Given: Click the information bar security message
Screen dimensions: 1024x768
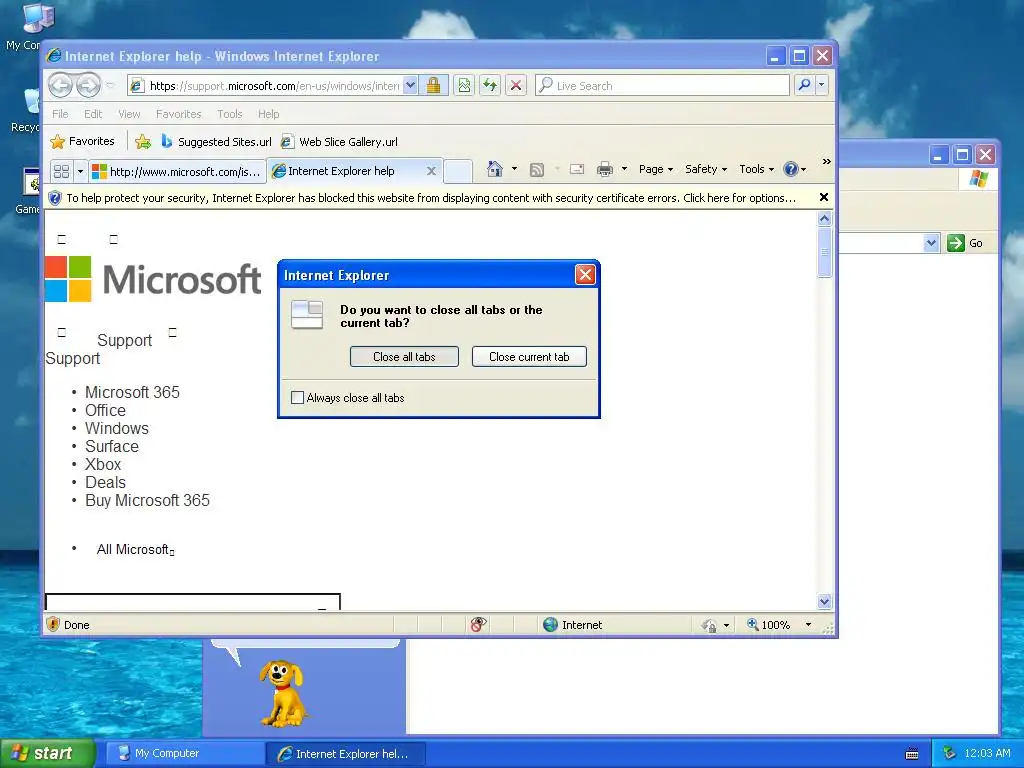Looking at the screenshot, I should point(431,198).
